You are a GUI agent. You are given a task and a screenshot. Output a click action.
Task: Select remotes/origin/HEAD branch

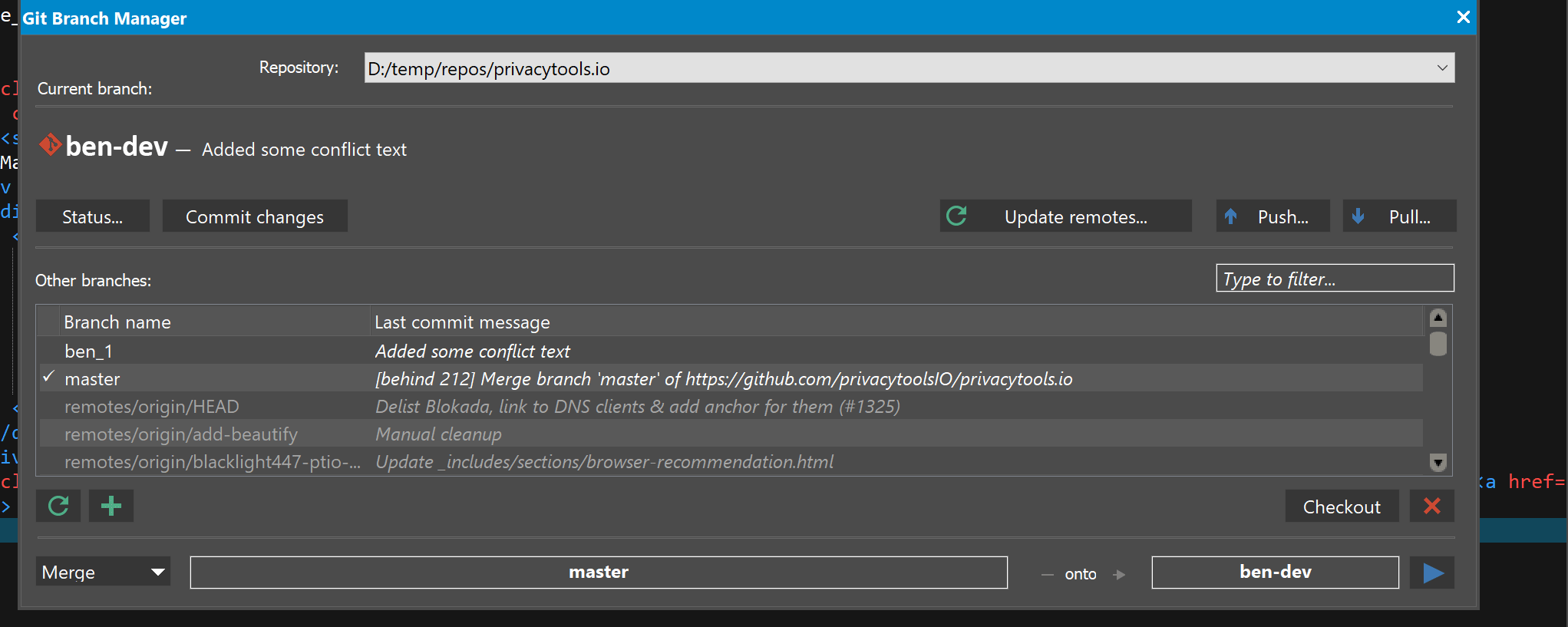click(x=152, y=407)
